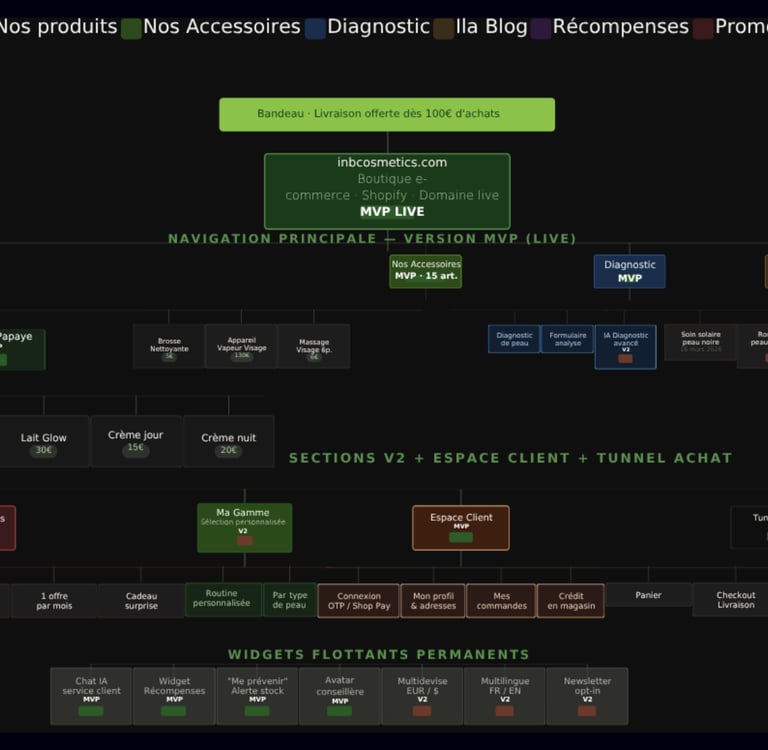
Task: Click the Soin solaire peau noire node
Action: tap(700, 342)
